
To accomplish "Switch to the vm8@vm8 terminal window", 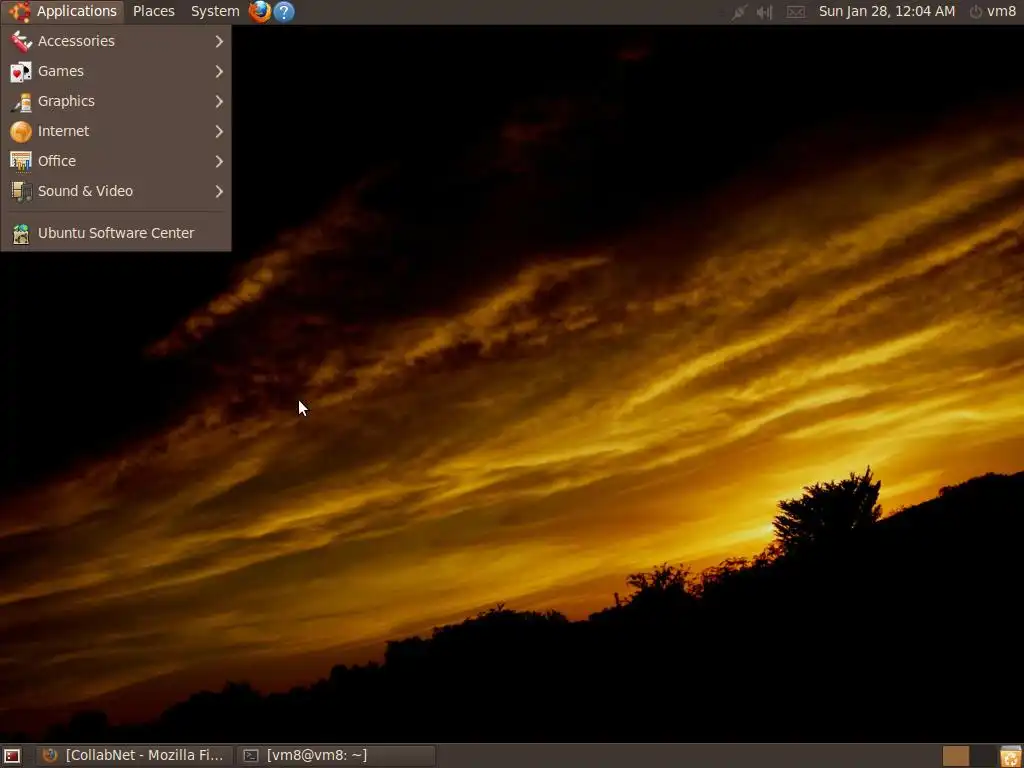I will [336, 756].
